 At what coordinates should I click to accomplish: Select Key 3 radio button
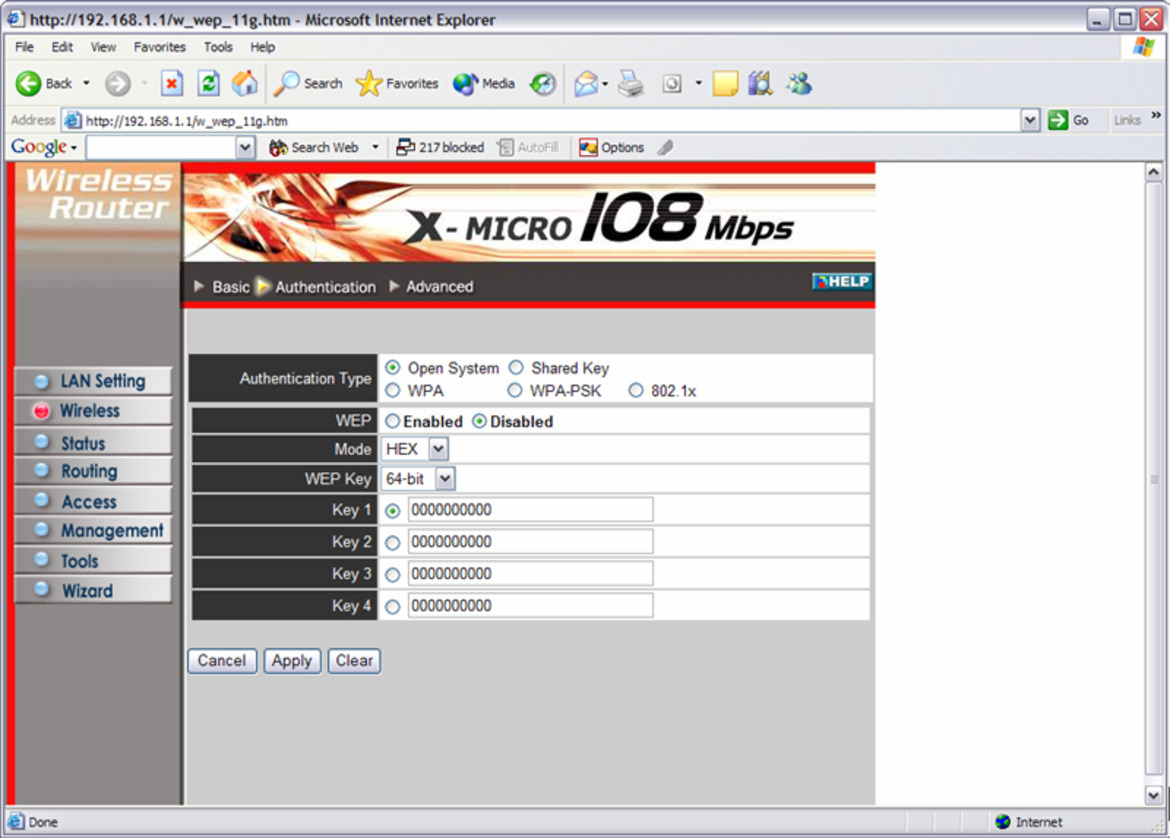click(x=392, y=575)
